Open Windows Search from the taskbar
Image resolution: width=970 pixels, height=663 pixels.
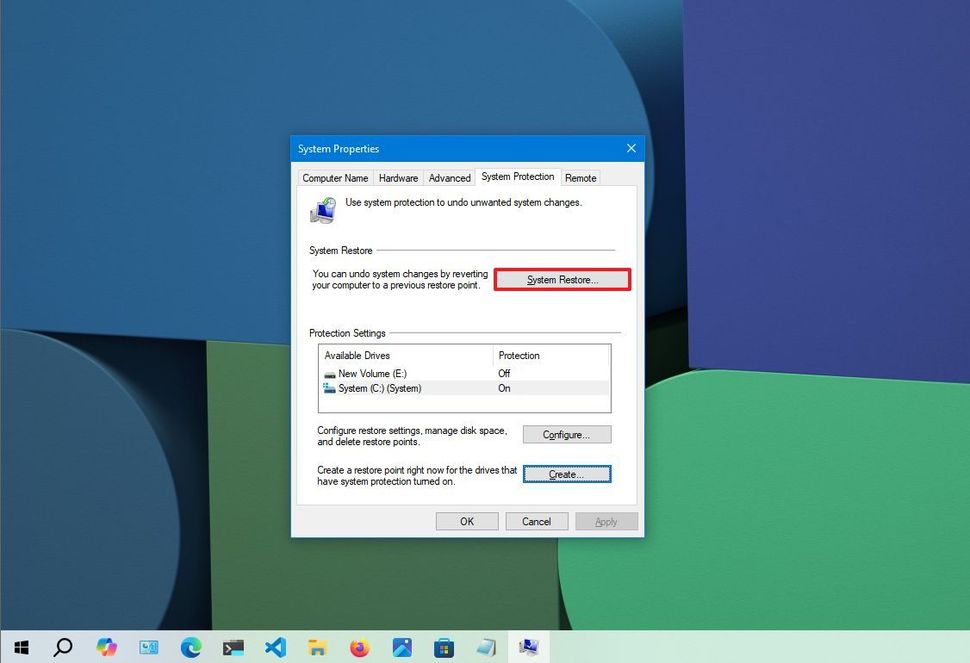coord(62,647)
